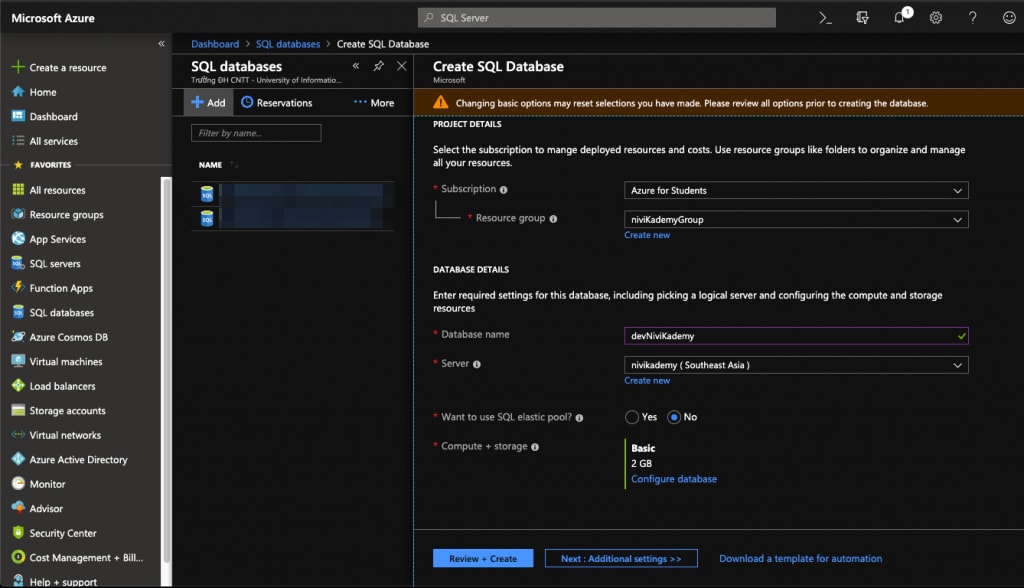1024x588 pixels.
Task: Click the Function Apps lightning icon
Action: (x=18, y=287)
